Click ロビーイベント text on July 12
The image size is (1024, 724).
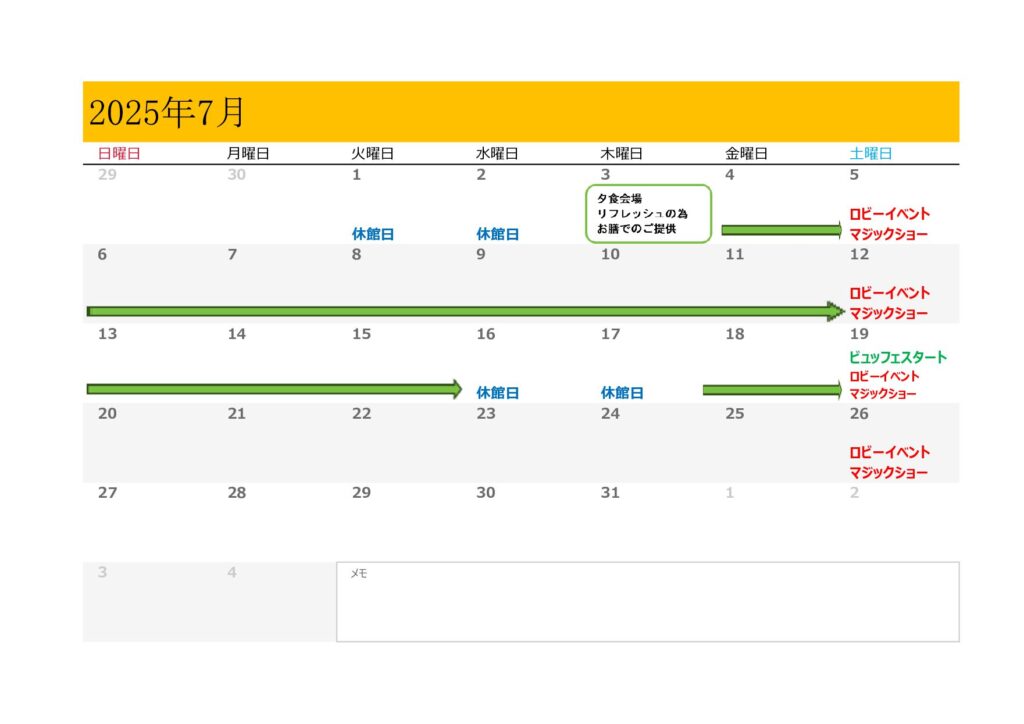click(889, 293)
